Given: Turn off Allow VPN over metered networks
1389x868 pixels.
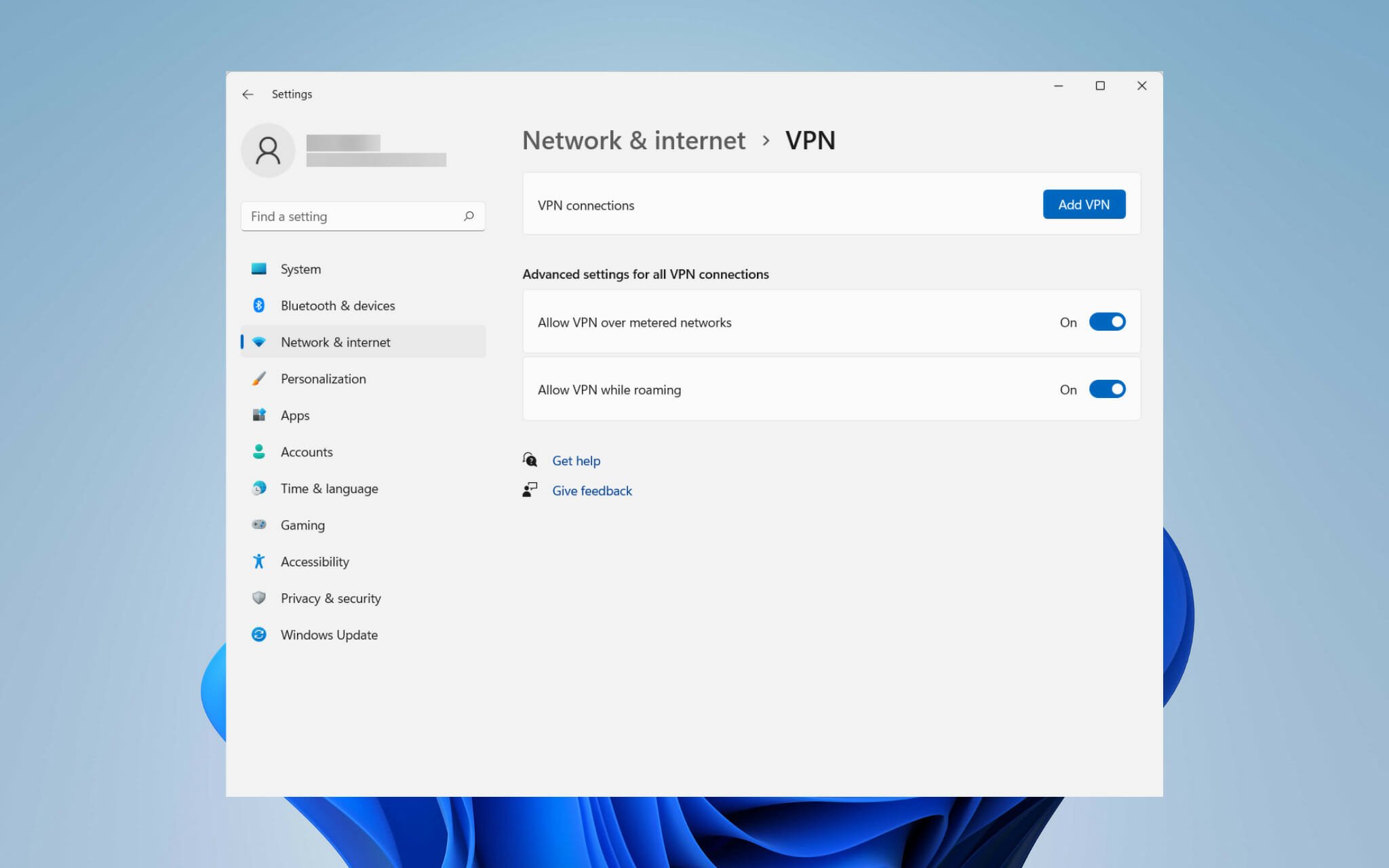Looking at the screenshot, I should (1107, 322).
